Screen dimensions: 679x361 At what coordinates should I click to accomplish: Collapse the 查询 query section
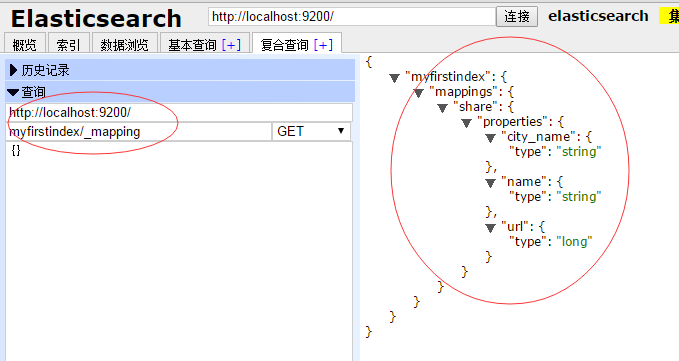(180, 92)
